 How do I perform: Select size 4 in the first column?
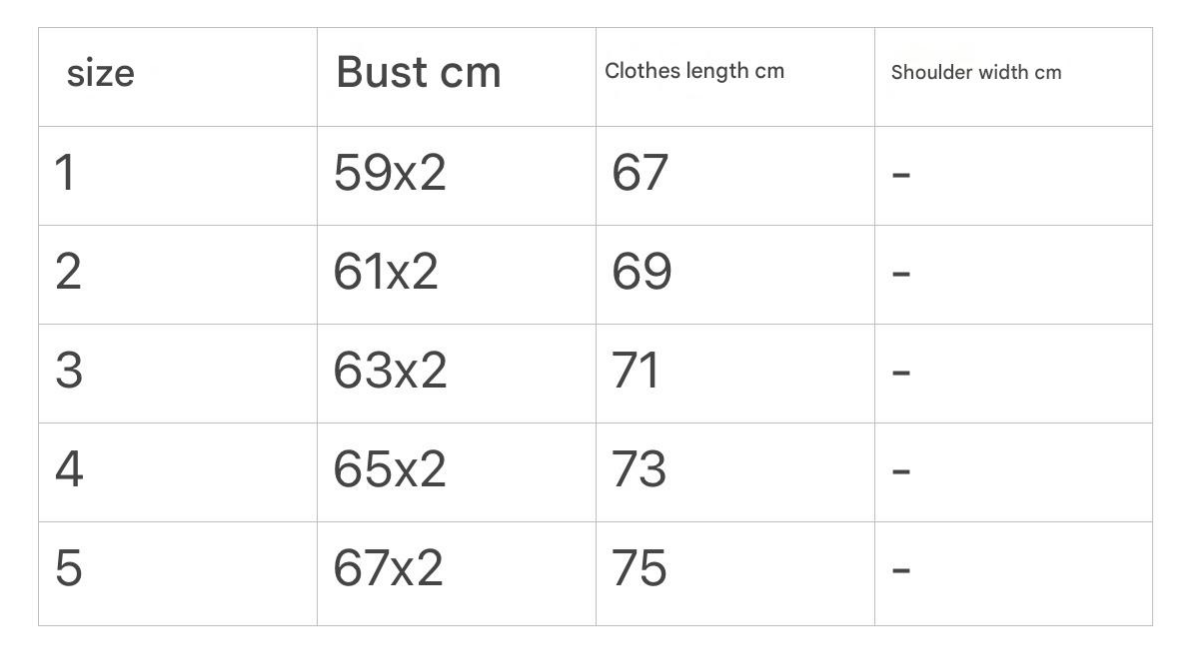point(67,471)
